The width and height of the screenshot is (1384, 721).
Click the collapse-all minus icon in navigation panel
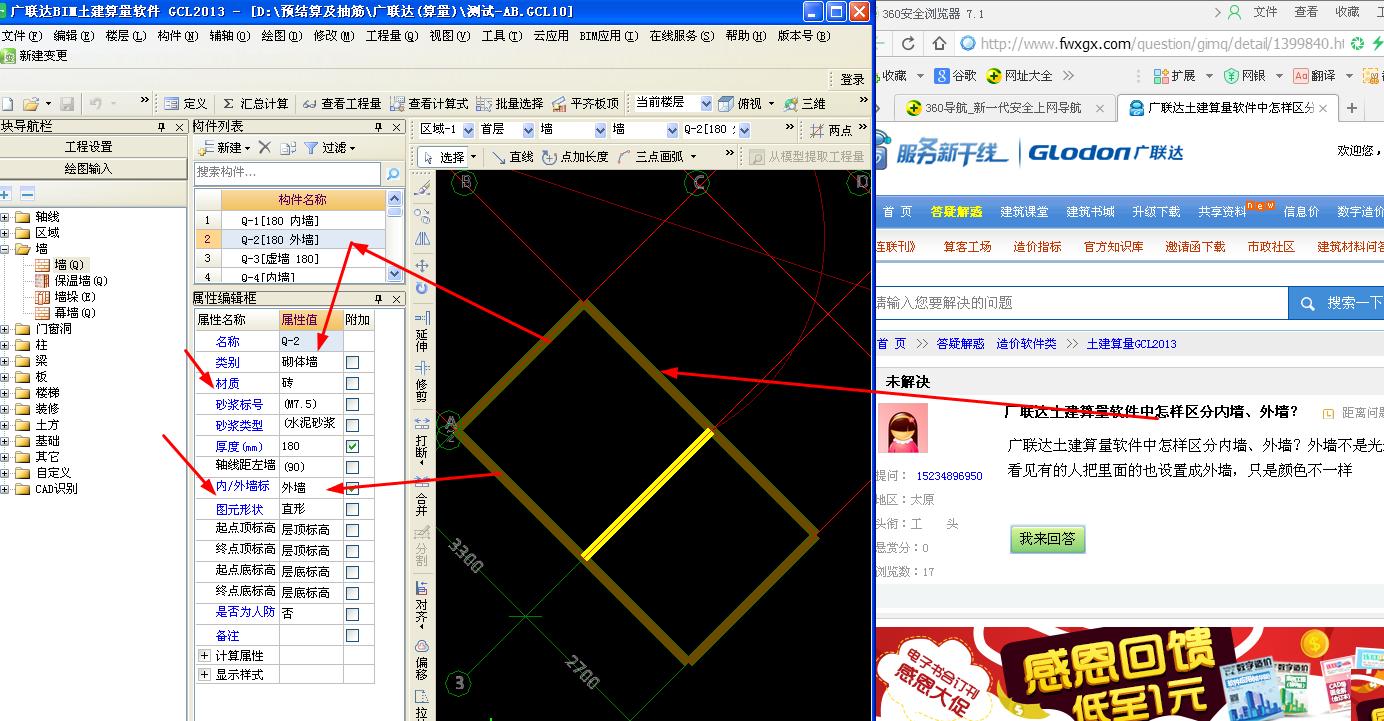[x=27, y=194]
